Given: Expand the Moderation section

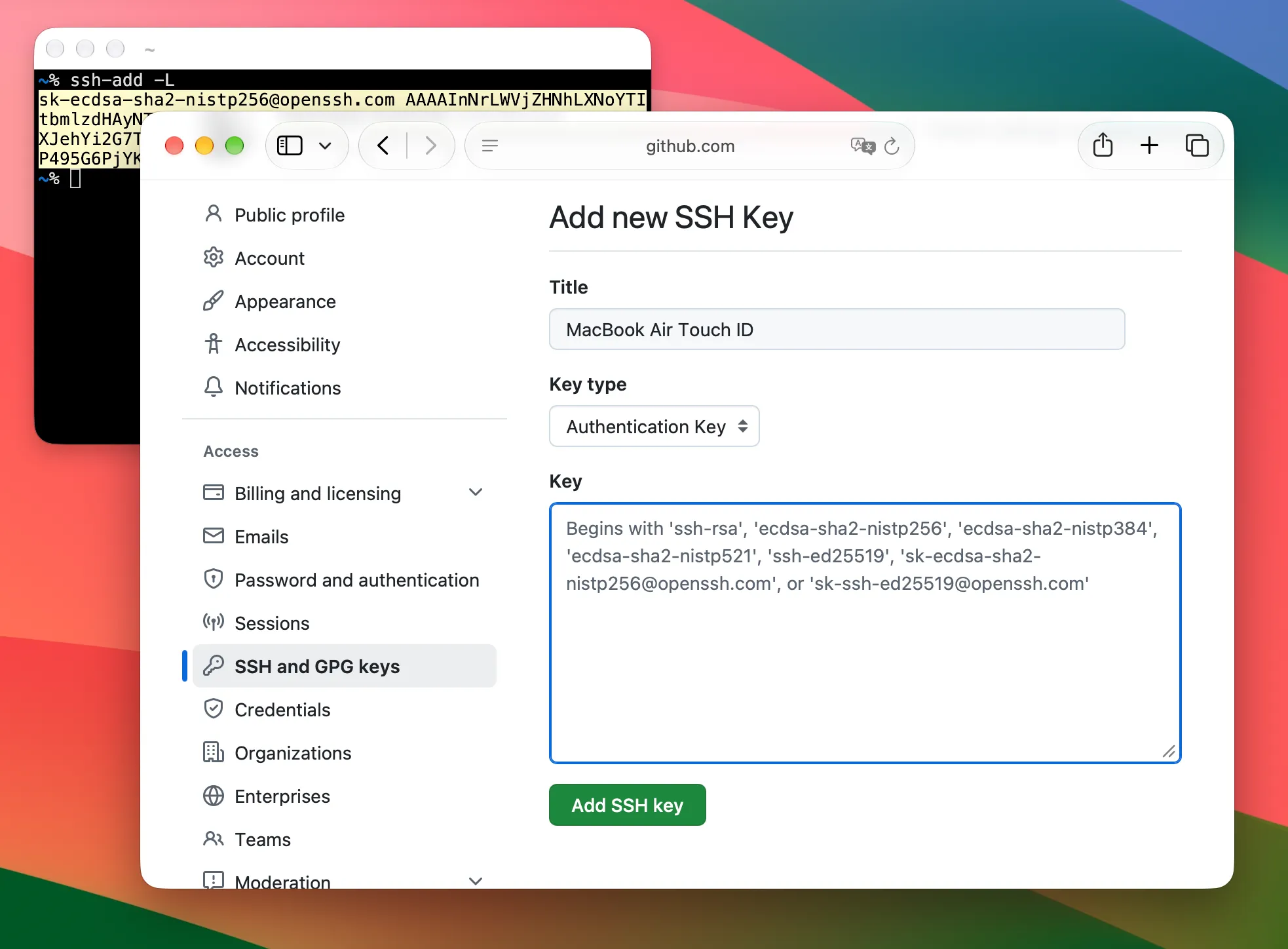Looking at the screenshot, I should coord(476,881).
